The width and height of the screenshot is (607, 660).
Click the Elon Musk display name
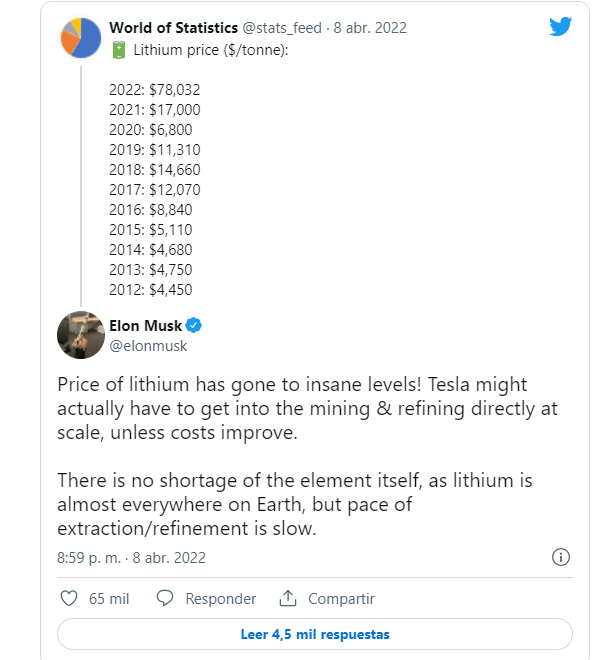point(146,326)
